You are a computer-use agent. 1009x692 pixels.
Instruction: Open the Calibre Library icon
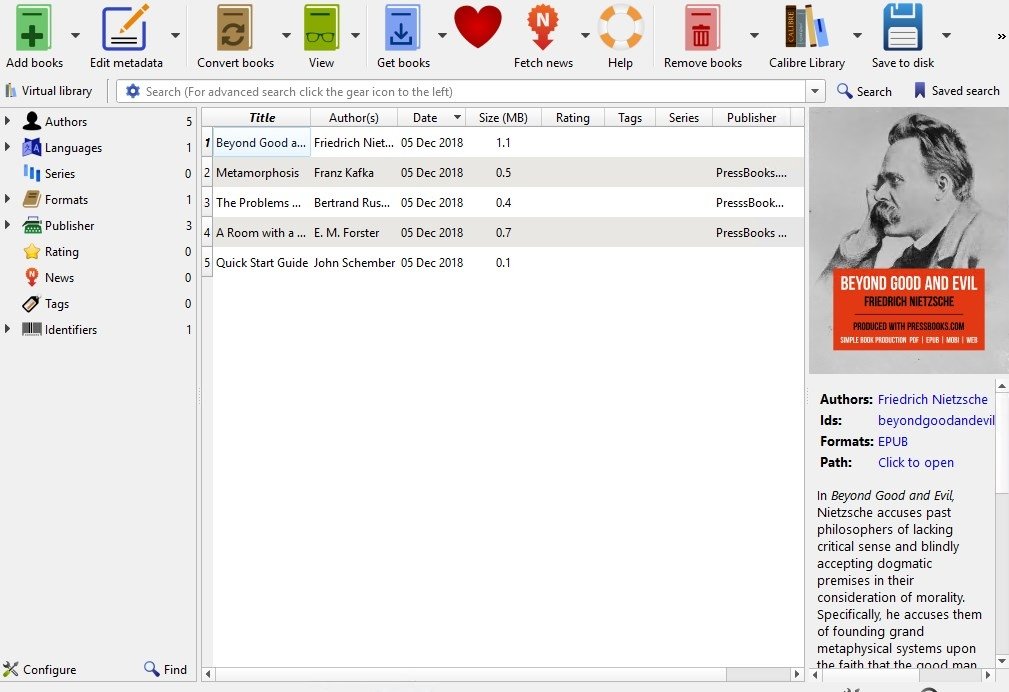(x=806, y=28)
